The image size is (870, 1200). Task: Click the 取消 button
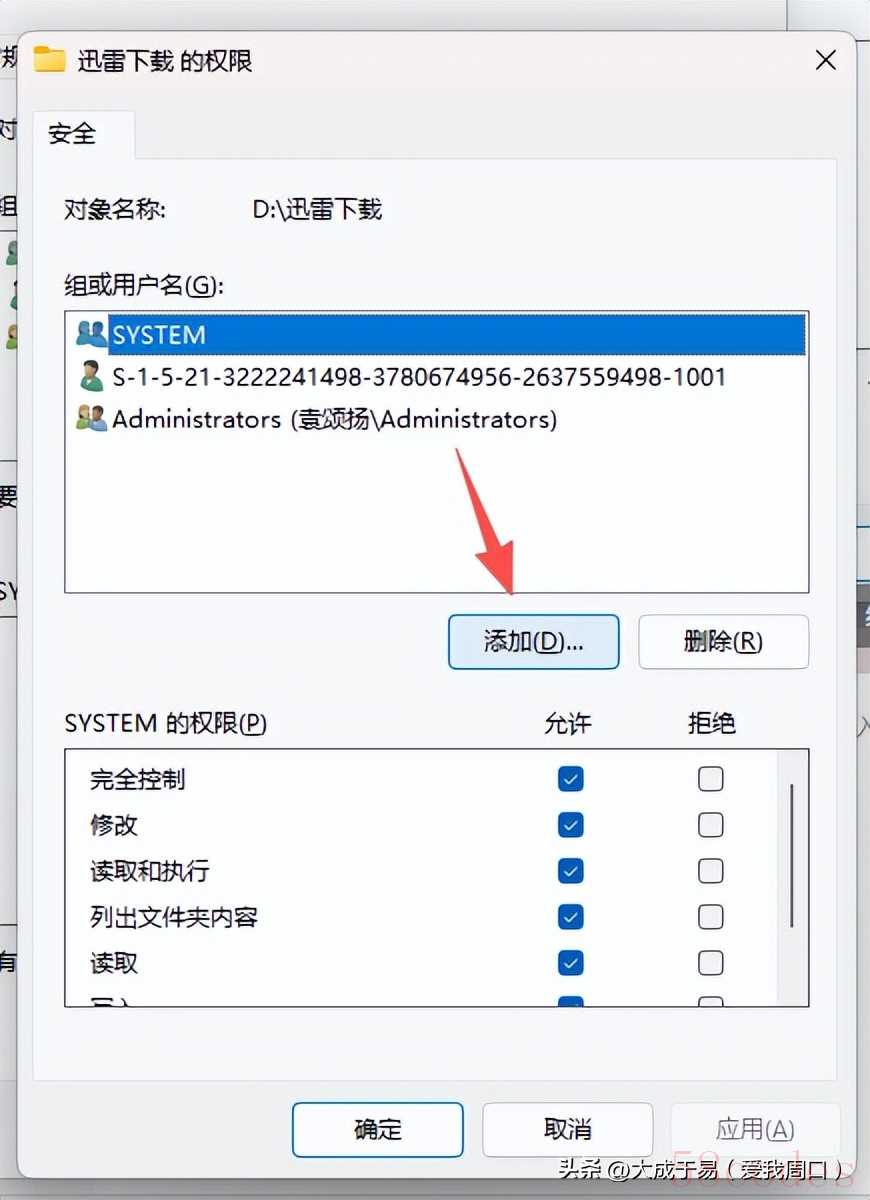(568, 1130)
